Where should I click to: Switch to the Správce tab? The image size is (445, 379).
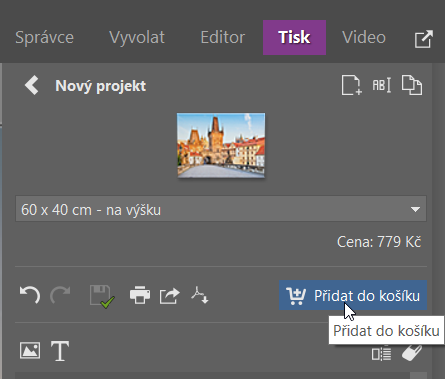click(x=44, y=37)
